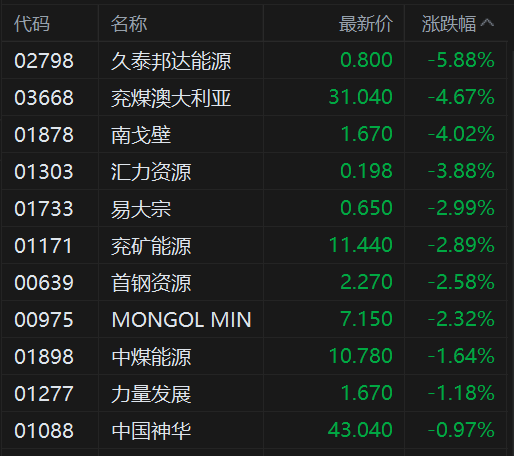The width and height of the screenshot is (514, 456).
Task: Open the MONGOL MIN stock
Action: tap(181, 320)
